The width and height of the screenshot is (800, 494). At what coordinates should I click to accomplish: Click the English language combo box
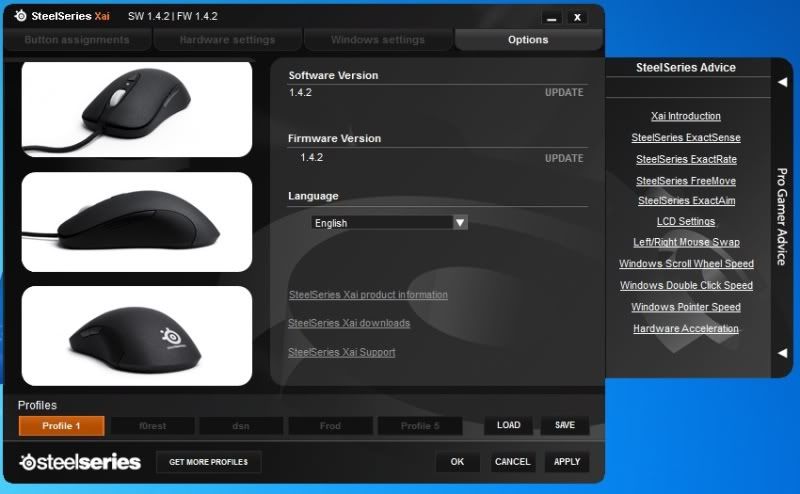point(389,223)
